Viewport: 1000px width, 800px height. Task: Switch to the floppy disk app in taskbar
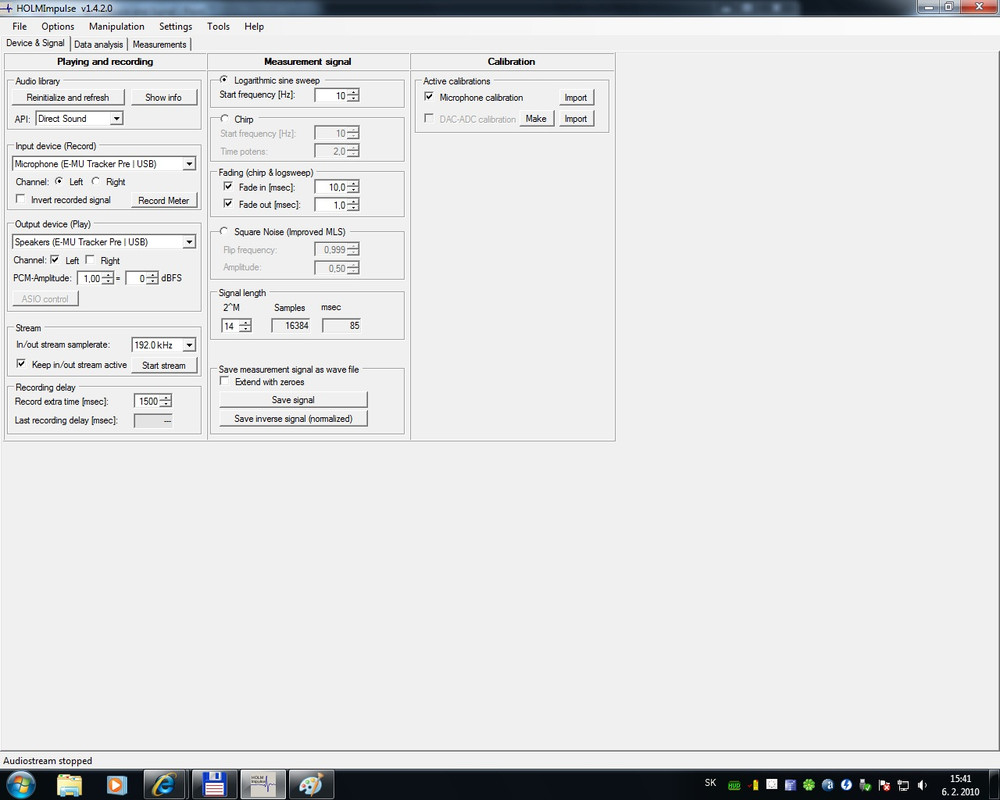pos(214,785)
